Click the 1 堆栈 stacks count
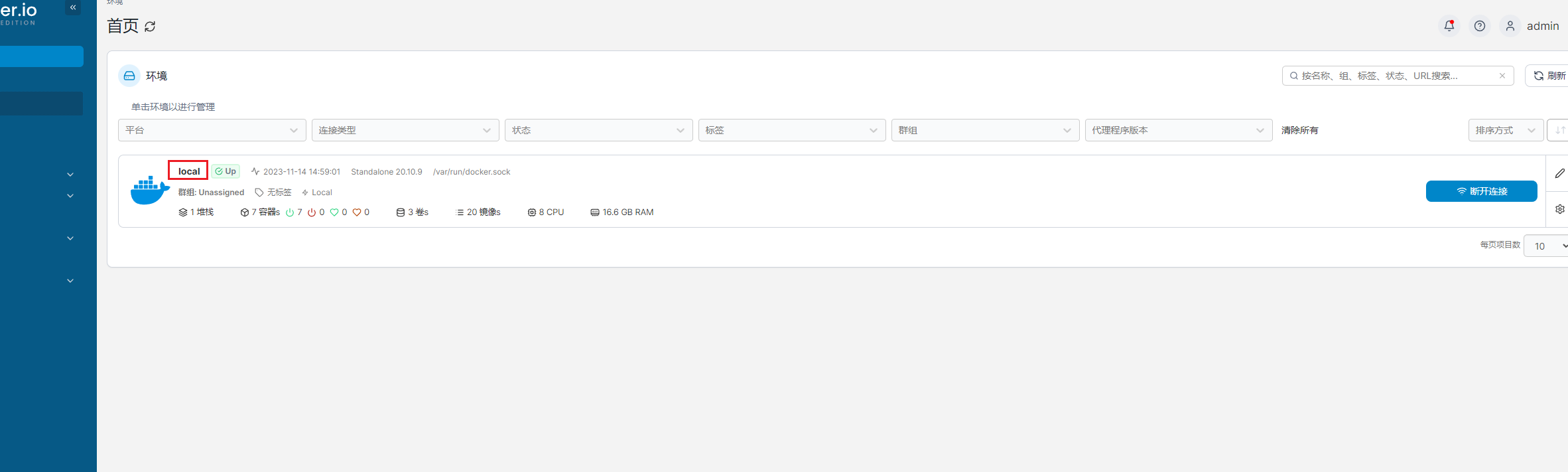Image resolution: width=1568 pixels, height=472 pixels. (196, 212)
